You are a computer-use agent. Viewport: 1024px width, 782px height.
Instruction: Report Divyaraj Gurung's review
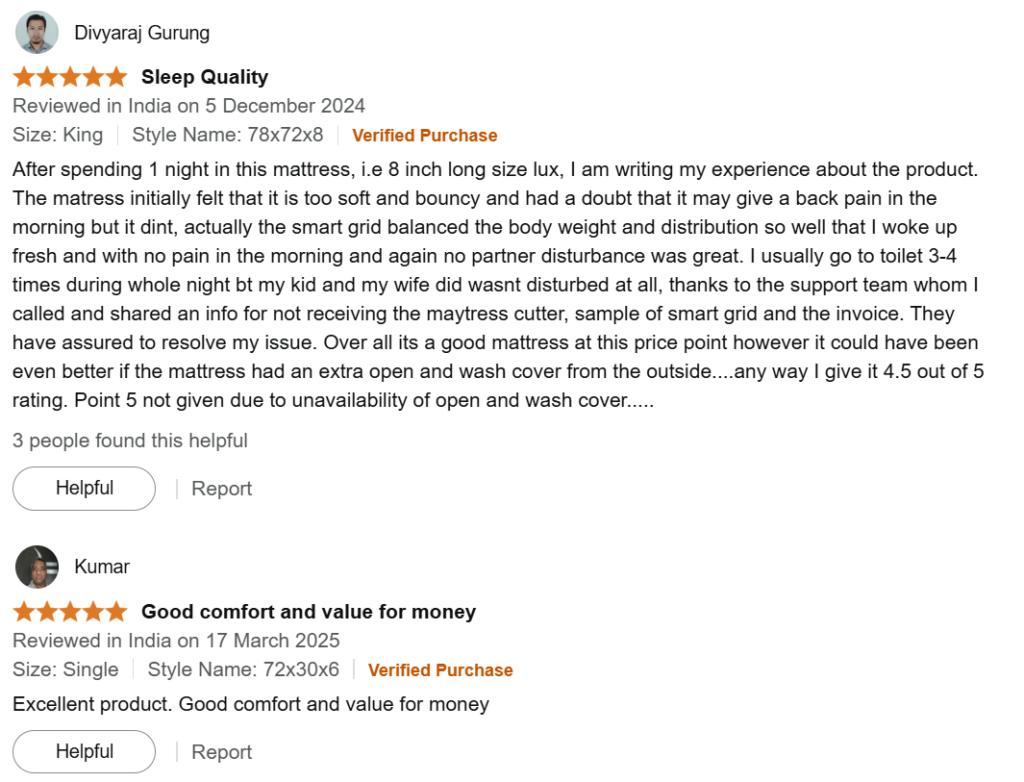pos(221,489)
